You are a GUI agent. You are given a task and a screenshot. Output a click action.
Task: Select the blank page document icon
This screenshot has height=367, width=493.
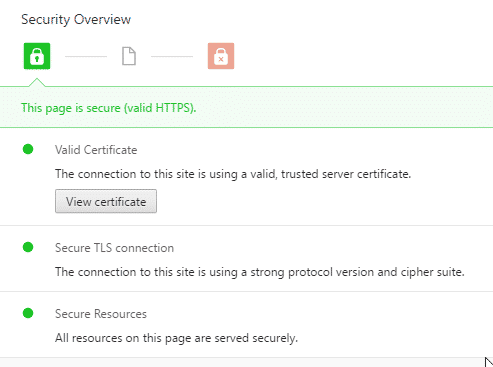tap(129, 56)
